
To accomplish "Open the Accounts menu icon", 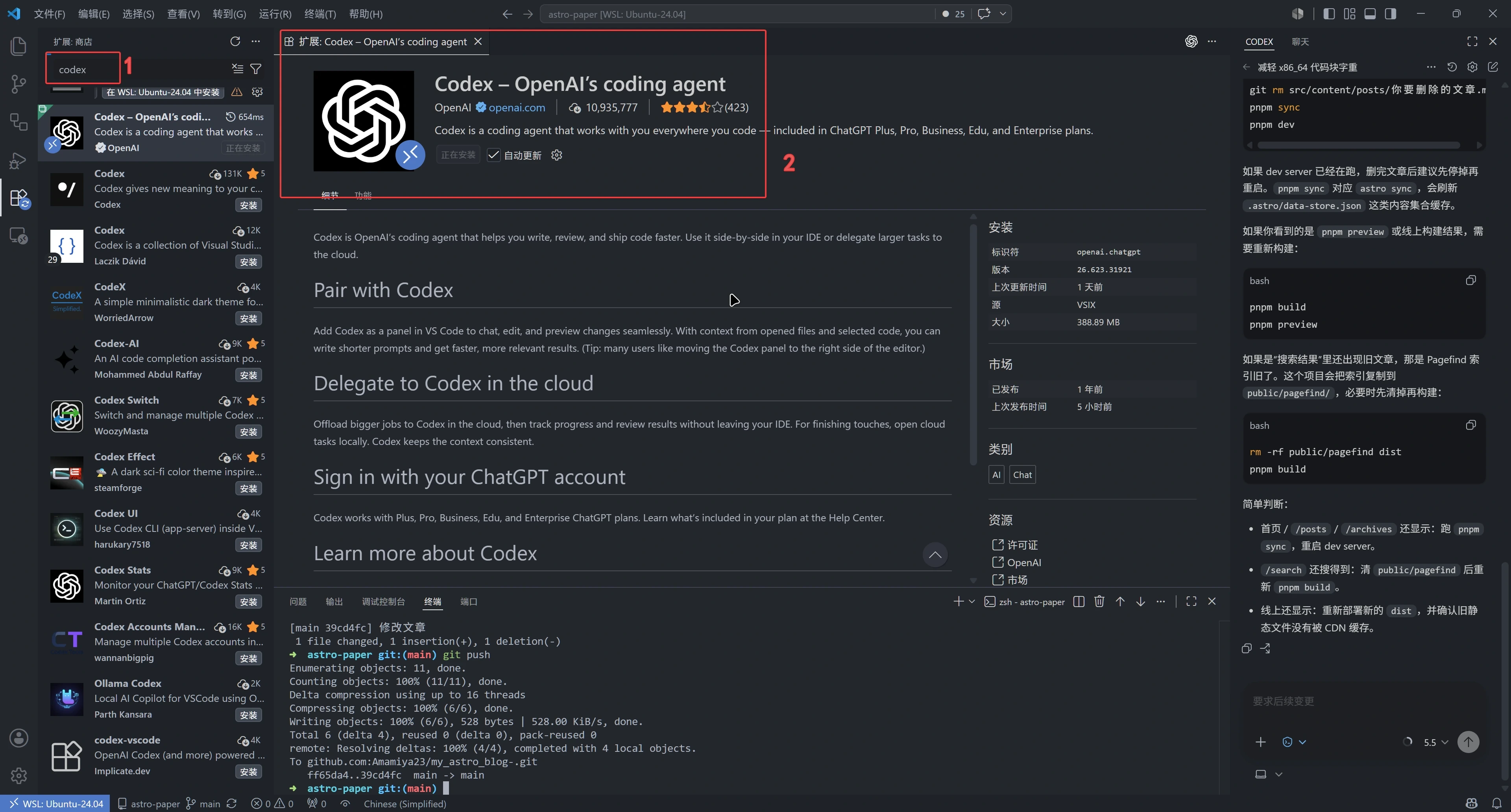I will point(19,738).
